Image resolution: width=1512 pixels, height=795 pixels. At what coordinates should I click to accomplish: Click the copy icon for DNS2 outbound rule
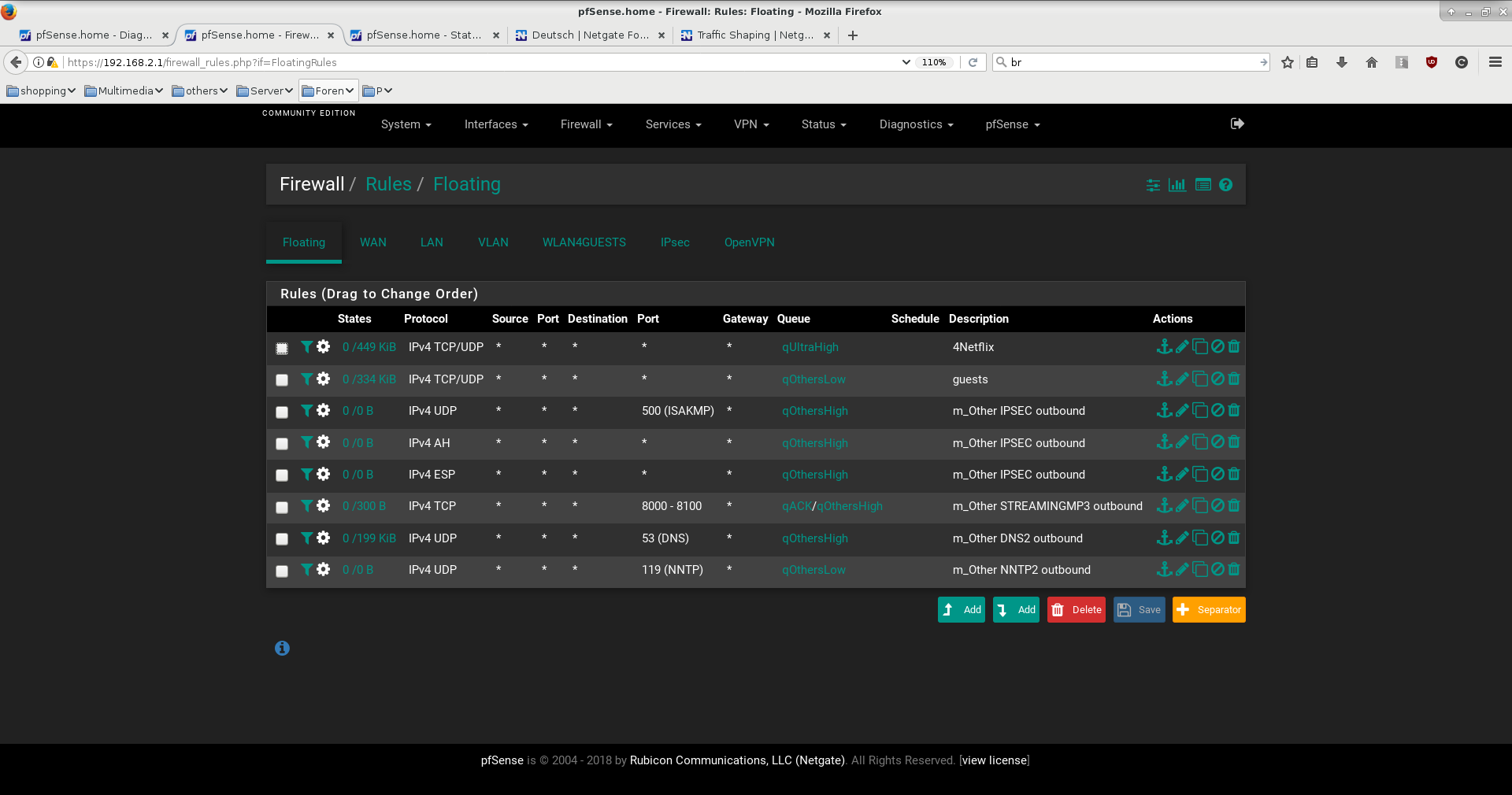1200,538
